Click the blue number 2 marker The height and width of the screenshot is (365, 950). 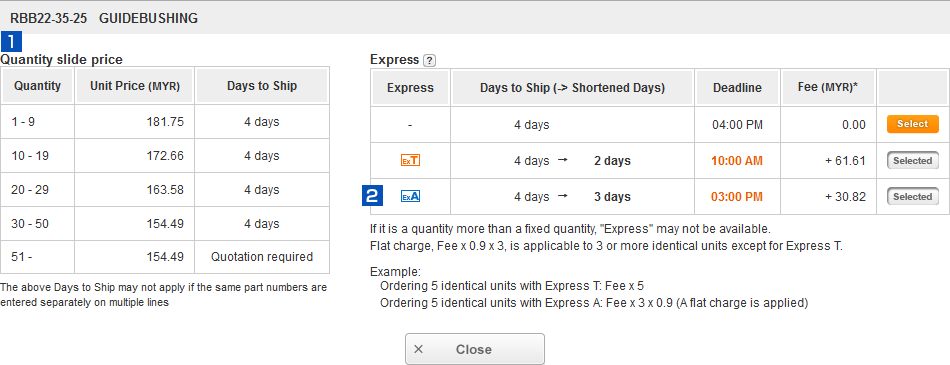click(x=373, y=196)
